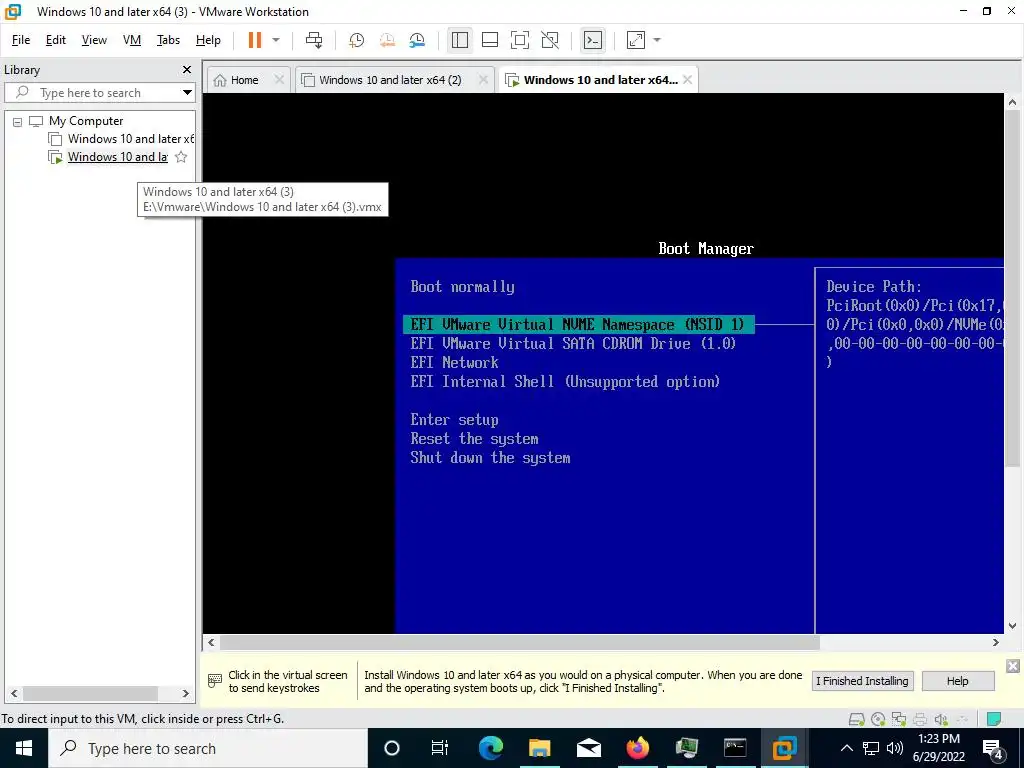Open the stretch display dropdown arrow
The width and height of the screenshot is (1024, 768).
(657, 40)
